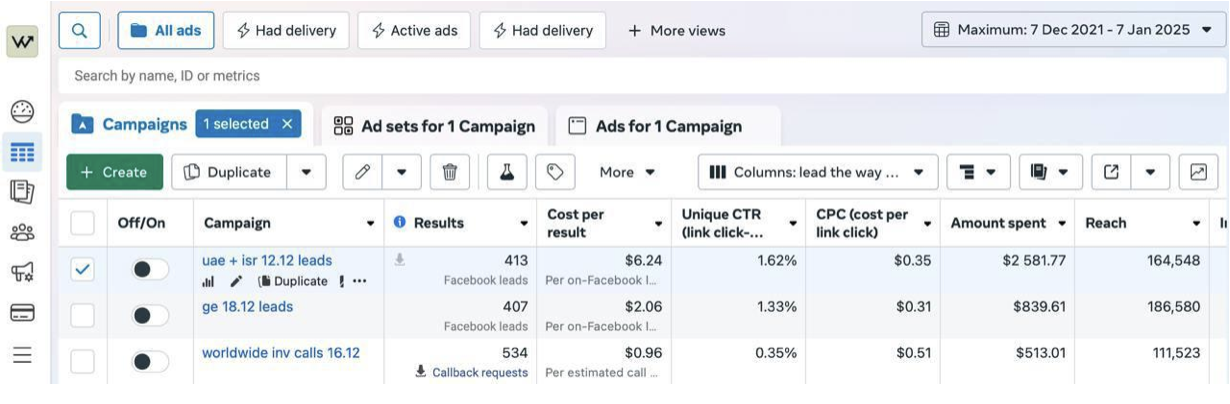Toggle on the ge 18.12 leads campaign

[150, 316]
